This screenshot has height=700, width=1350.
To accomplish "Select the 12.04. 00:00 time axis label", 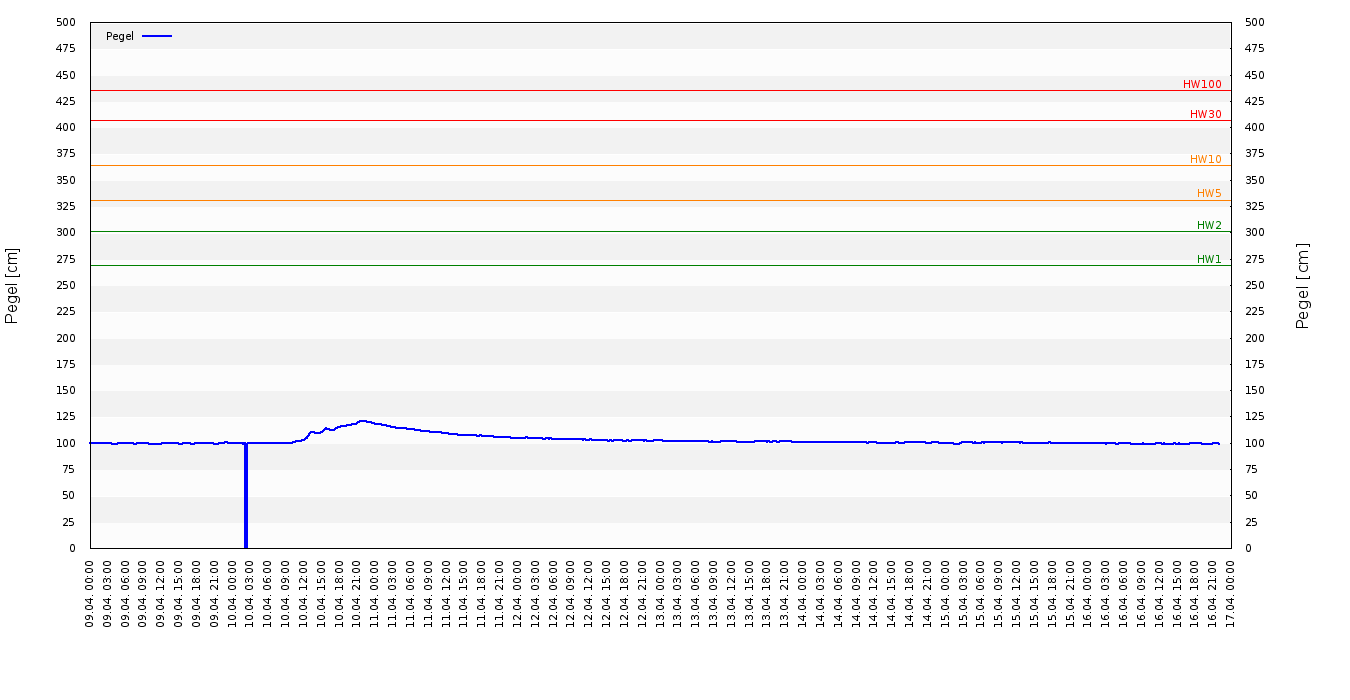I will pos(518,593).
